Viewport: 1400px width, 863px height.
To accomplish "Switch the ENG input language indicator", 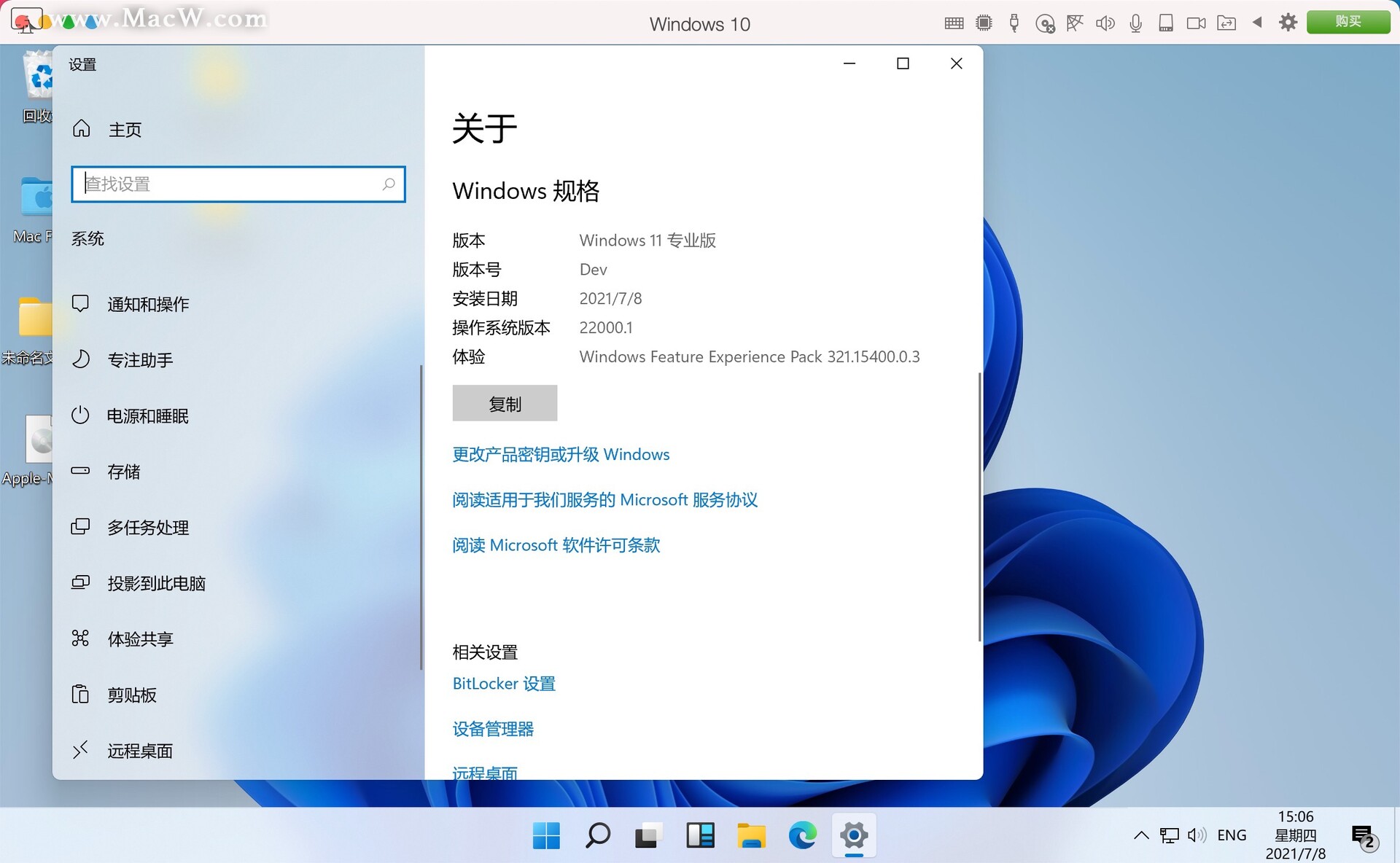I will 1232,835.
